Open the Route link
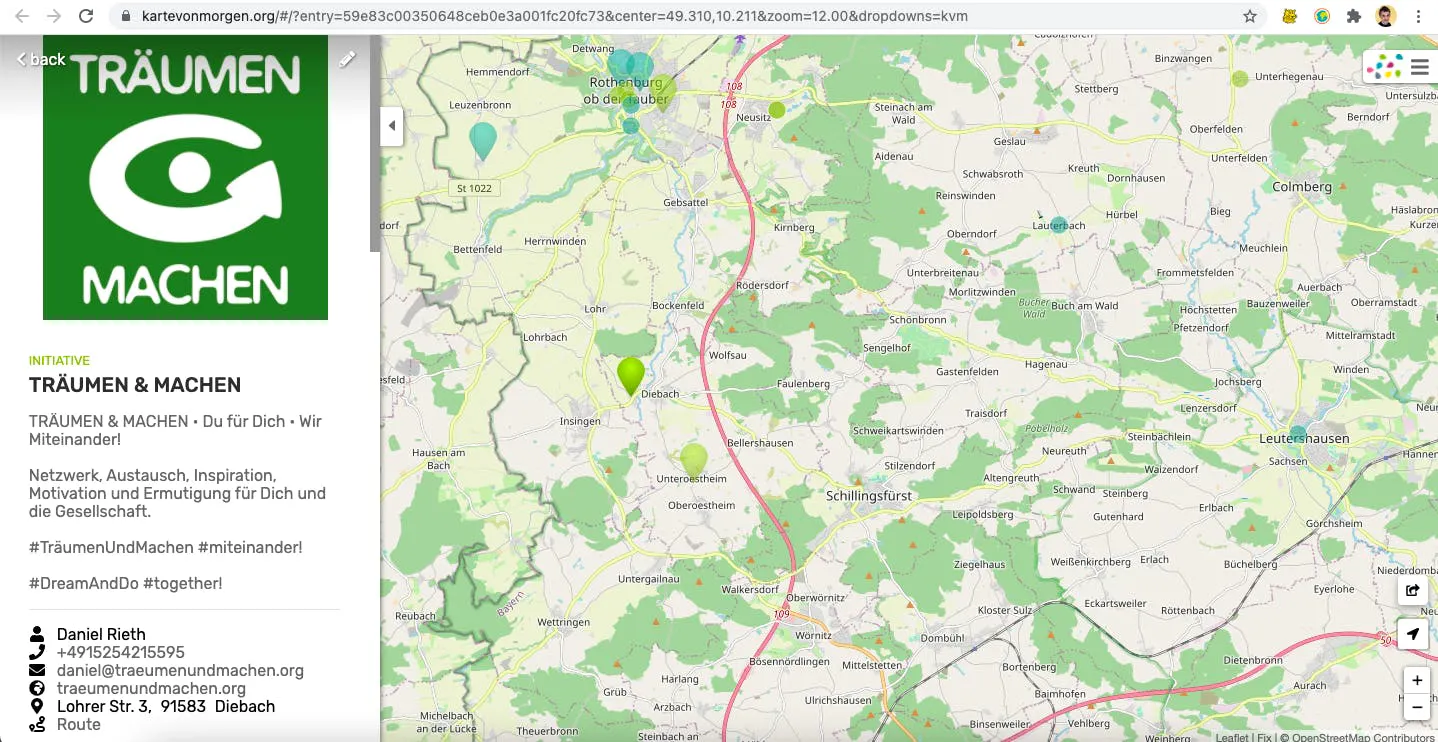 (79, 724)
